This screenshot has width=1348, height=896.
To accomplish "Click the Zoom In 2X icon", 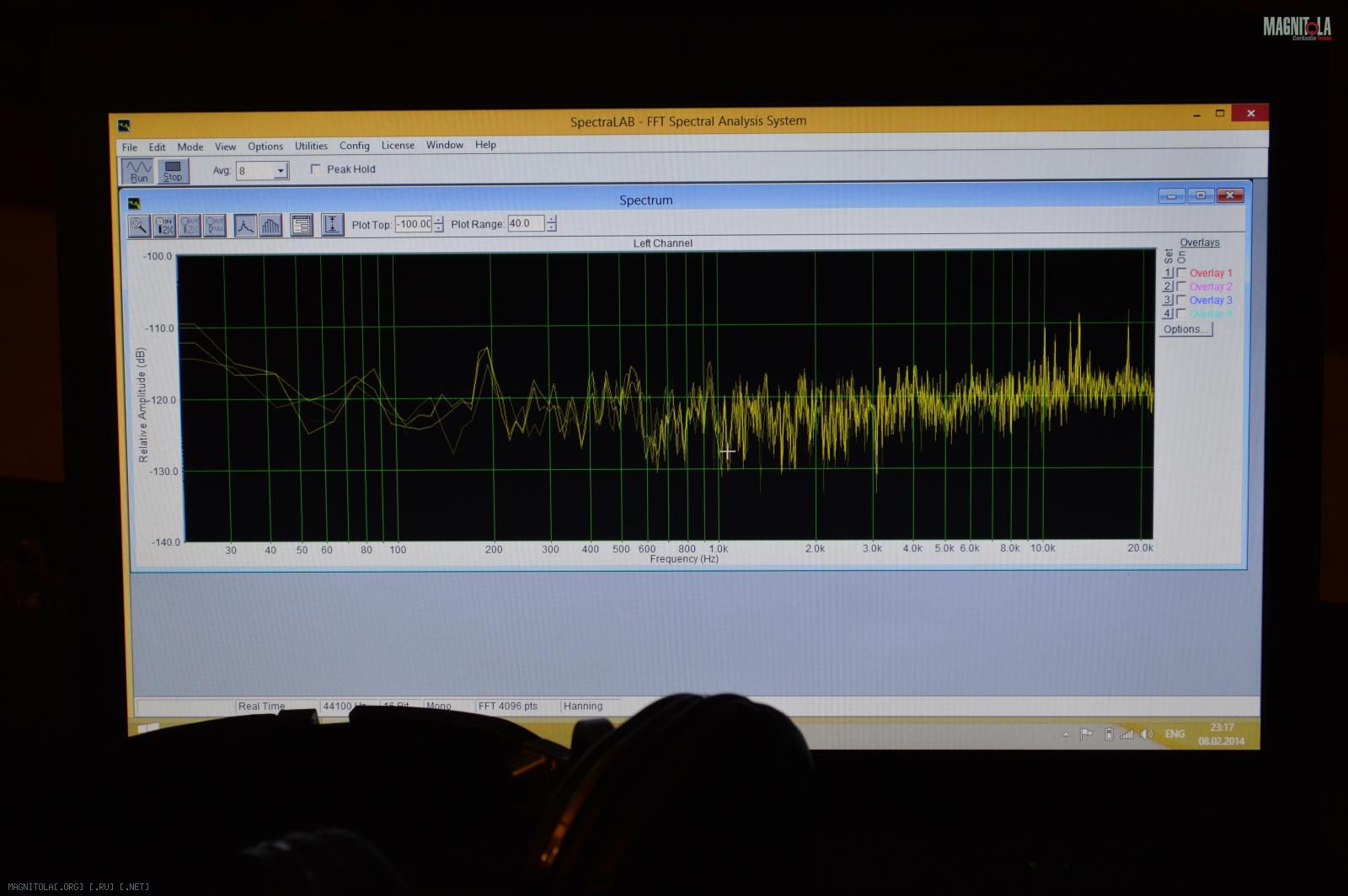I will (x=164, y=225).
